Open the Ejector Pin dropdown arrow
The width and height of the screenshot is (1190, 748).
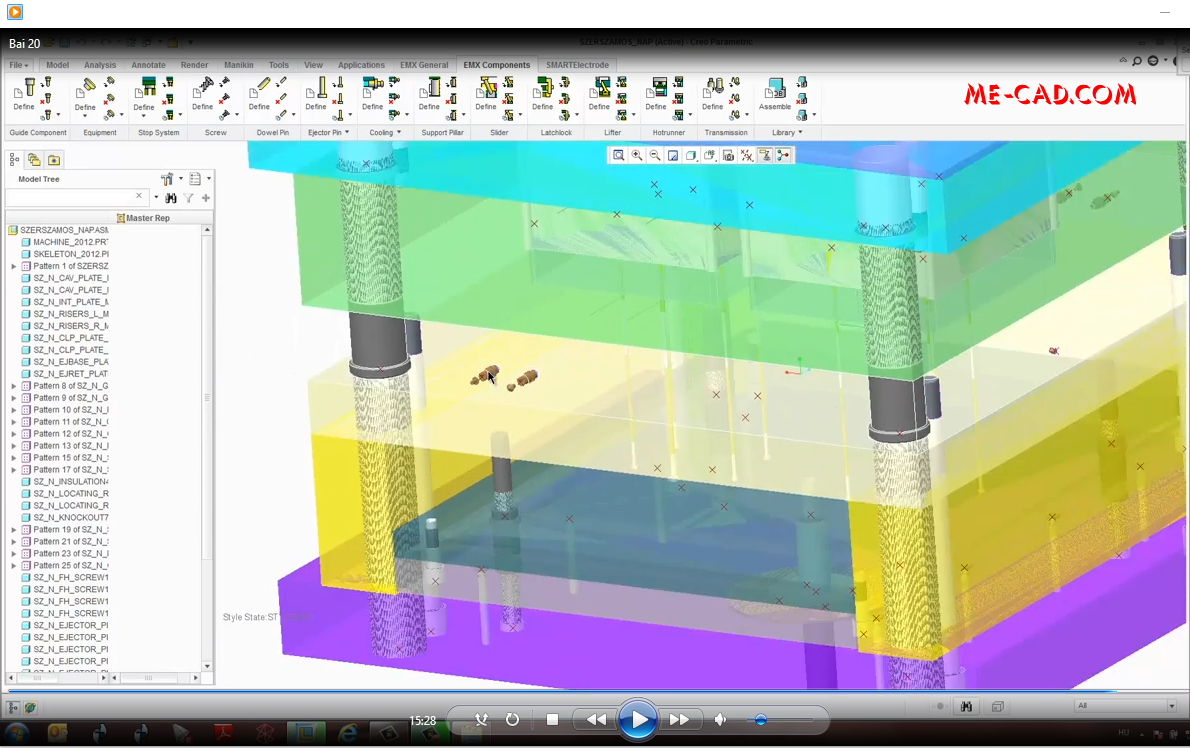coord(347,132)
